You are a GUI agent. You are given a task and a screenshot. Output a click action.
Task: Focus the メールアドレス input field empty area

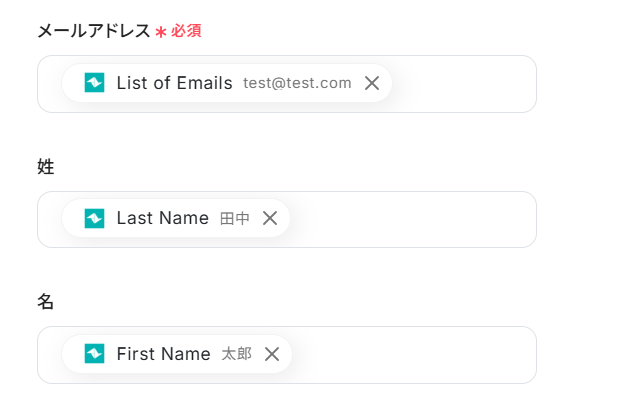tap(460, 84)
